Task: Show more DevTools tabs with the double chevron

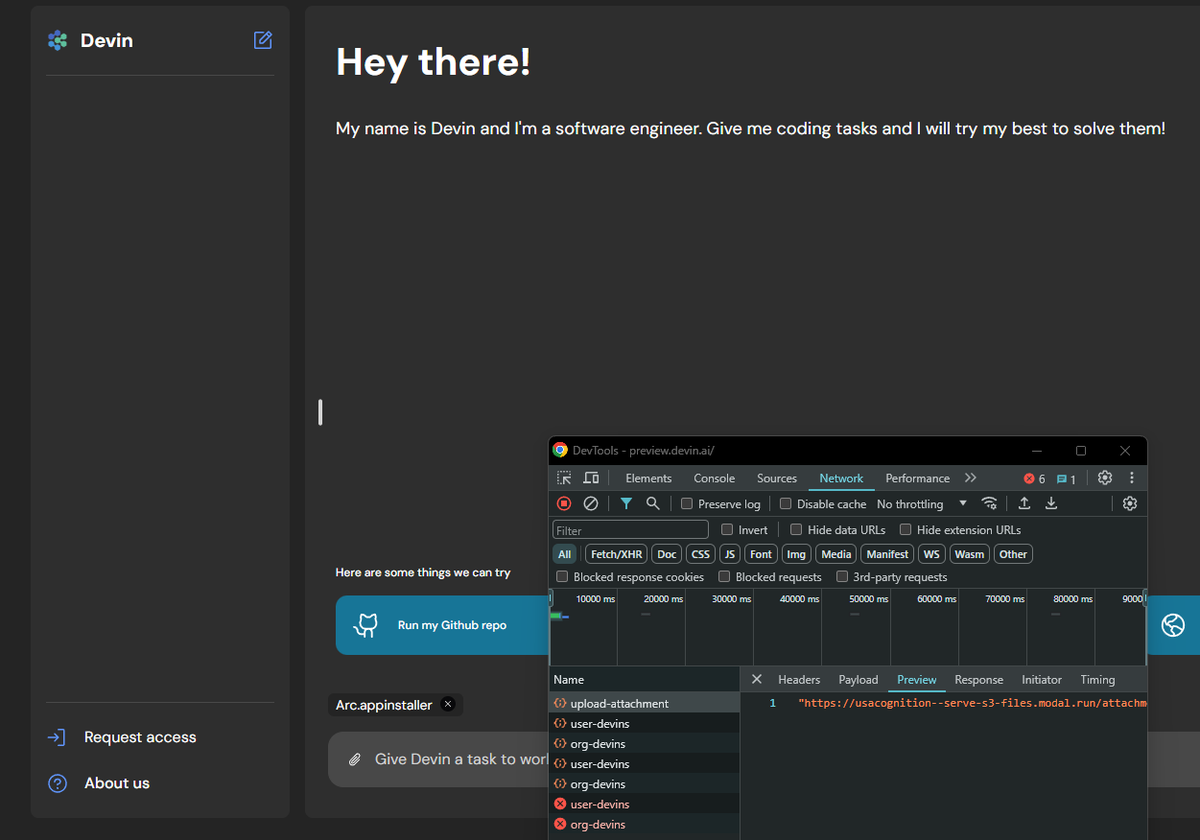Action: pyautogui.click(x=970, y=478)
